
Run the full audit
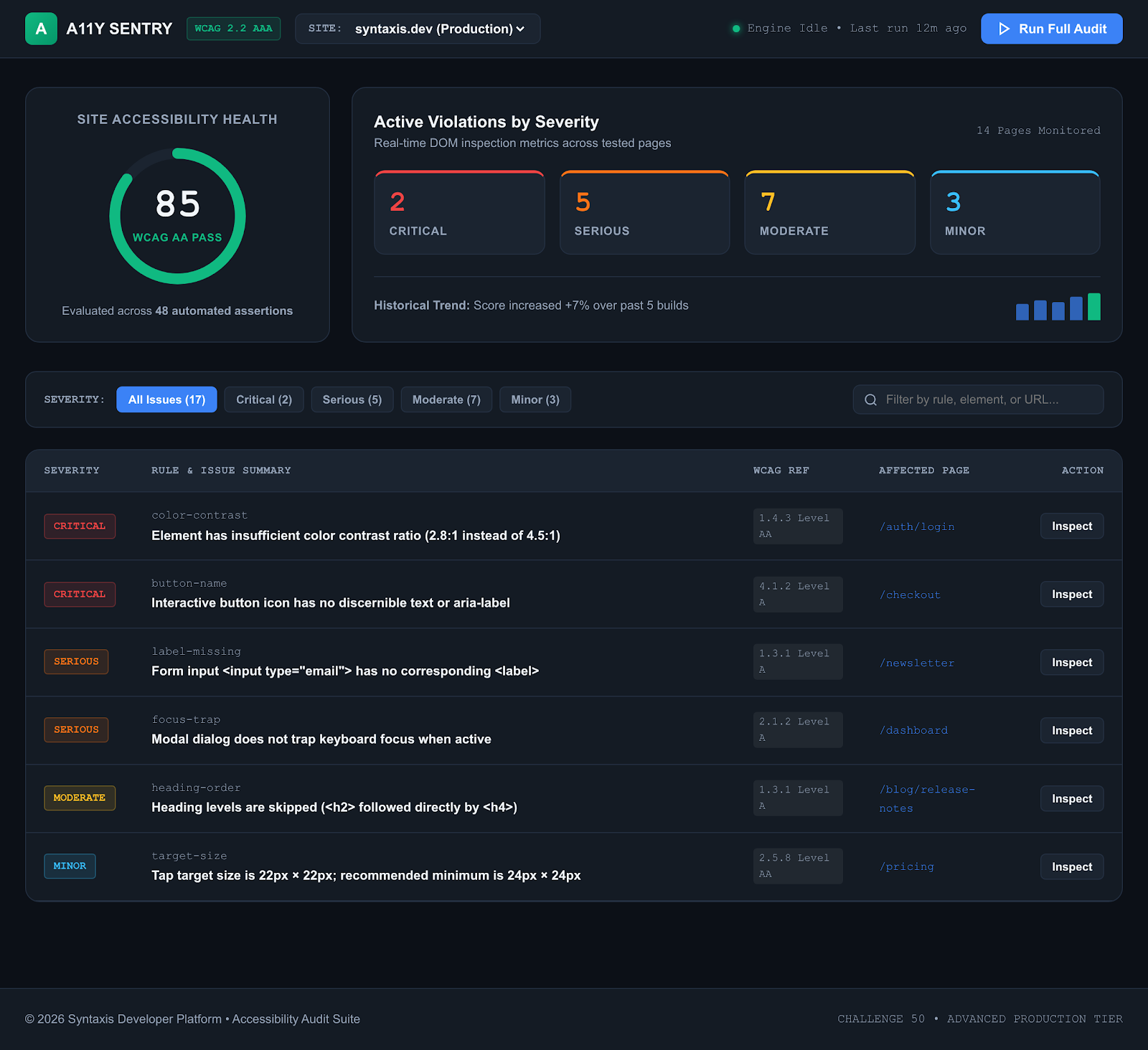coord(1052,29)
